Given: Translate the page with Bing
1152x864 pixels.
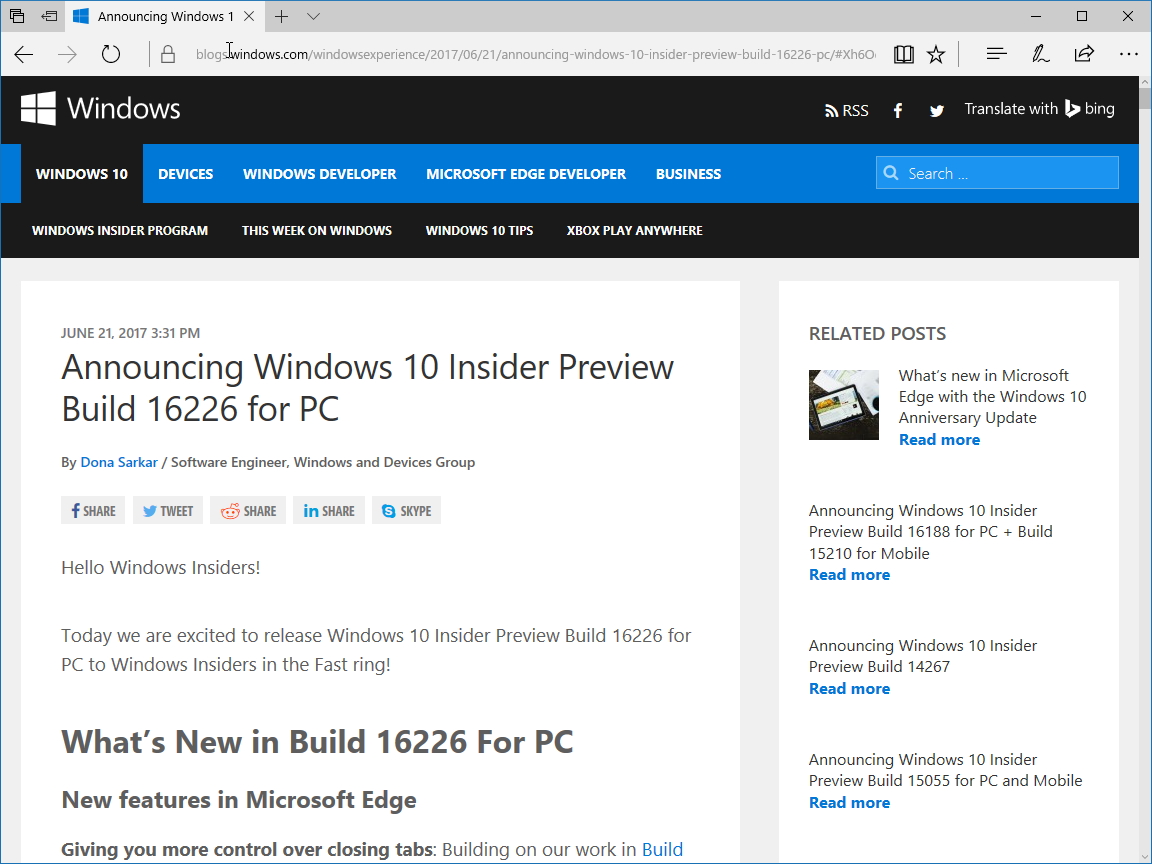Looking at the screenshot, I should pyautogui.click(x=1039, y=109).
